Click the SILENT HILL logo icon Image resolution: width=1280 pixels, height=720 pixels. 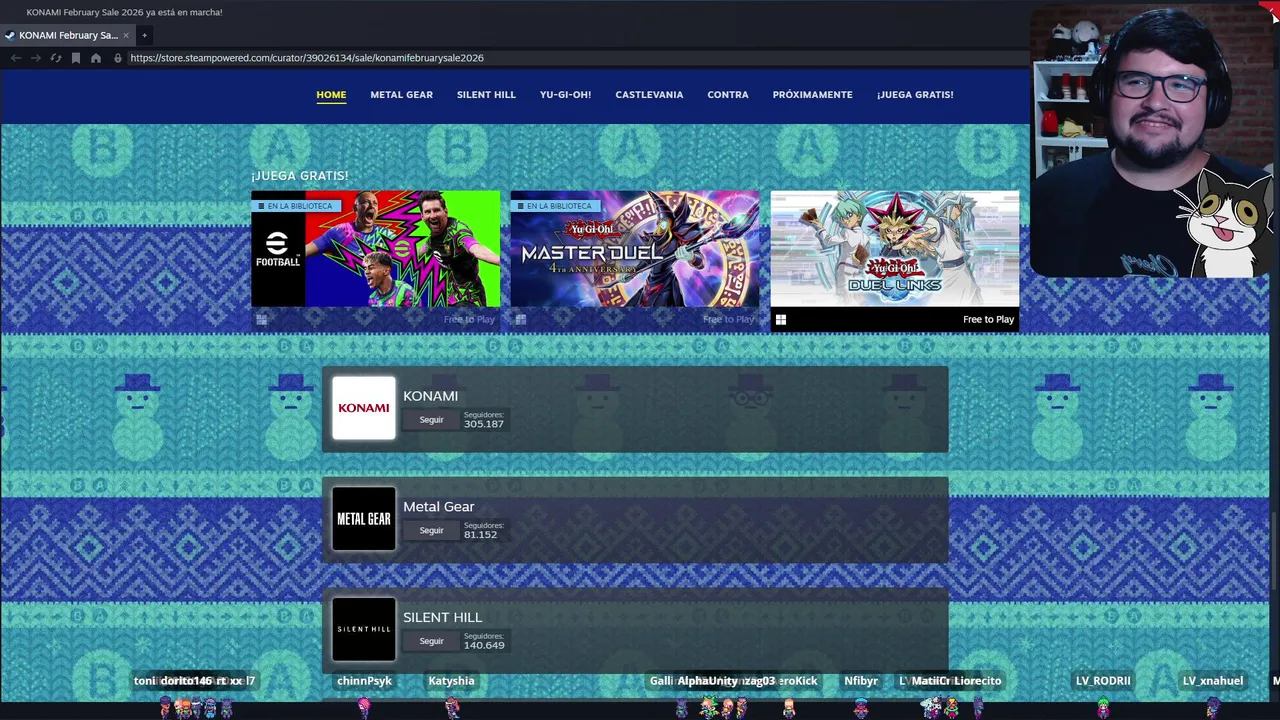[x=364, y=629]
